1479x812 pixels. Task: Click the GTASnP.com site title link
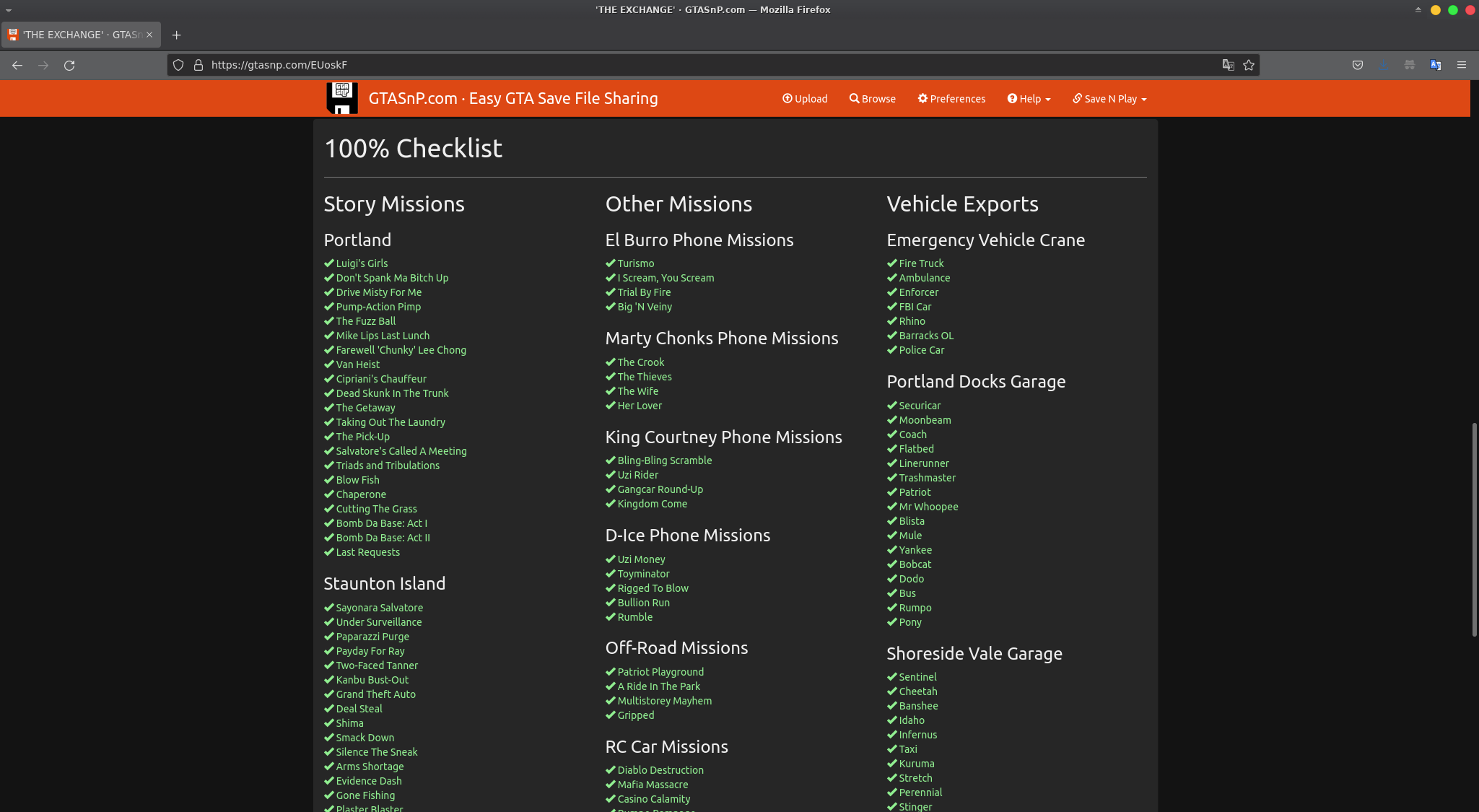pos(512,98)
